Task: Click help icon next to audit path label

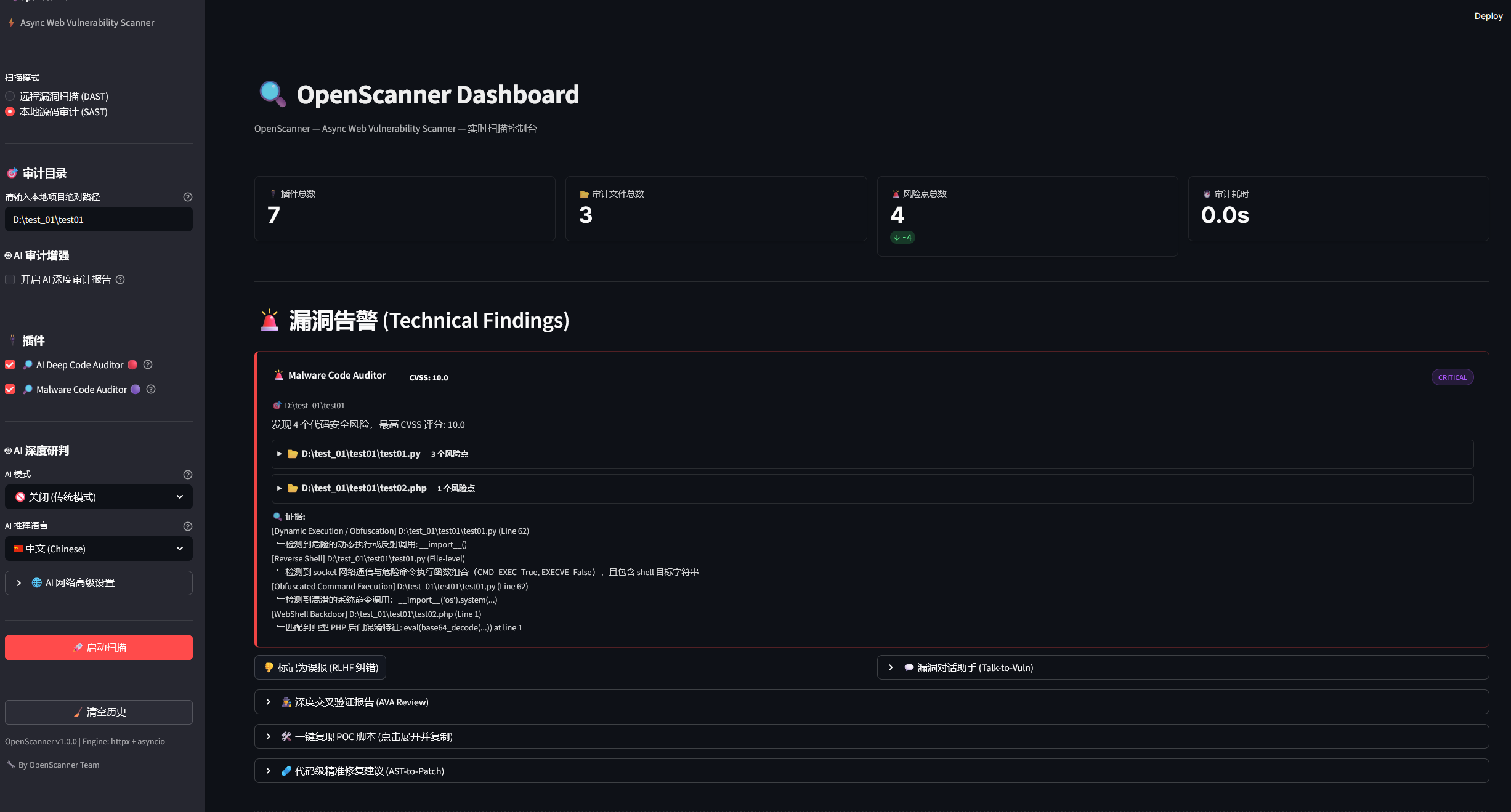Action: point(188,197)
